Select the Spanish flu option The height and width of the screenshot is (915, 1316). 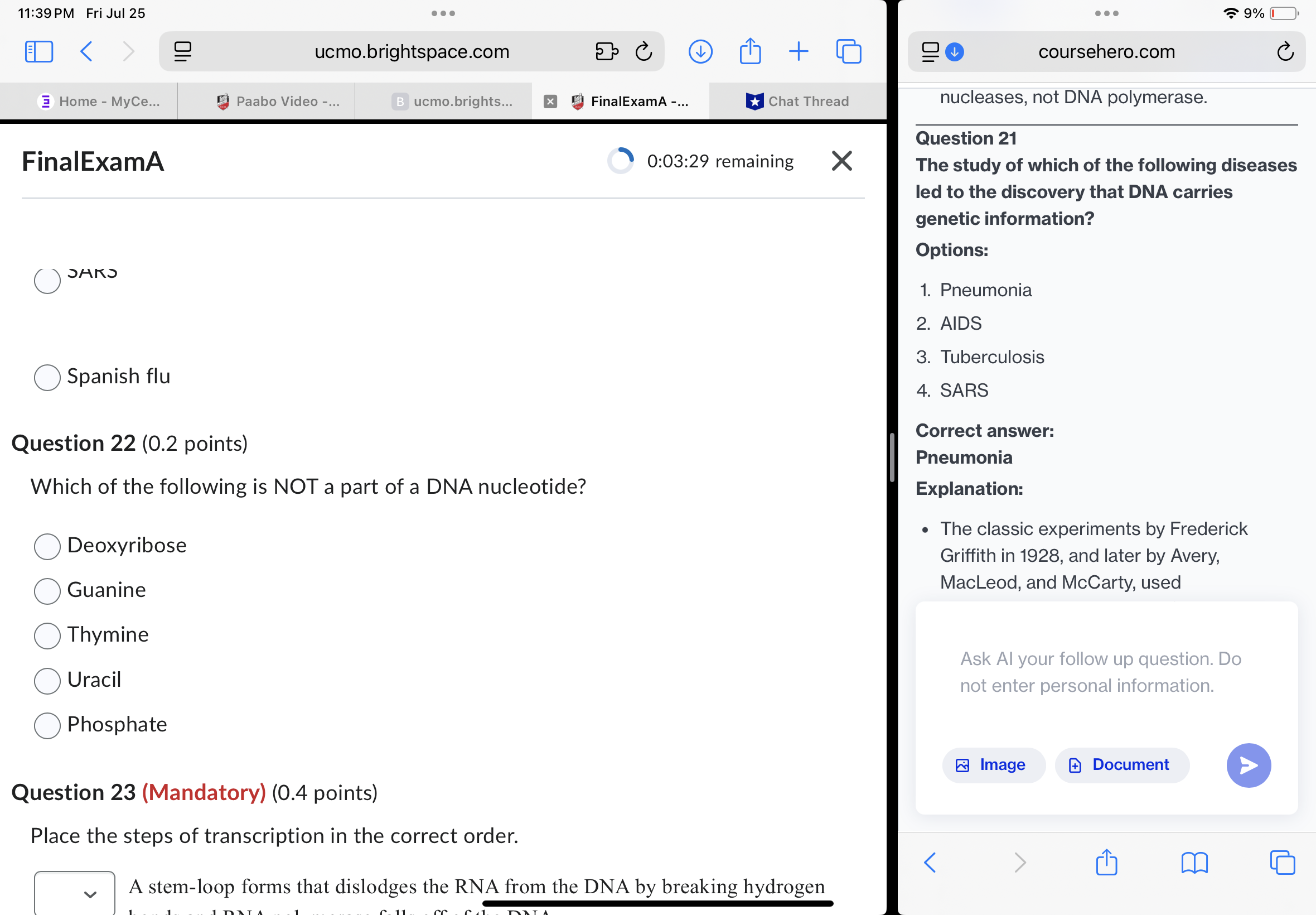pos(47,377)
